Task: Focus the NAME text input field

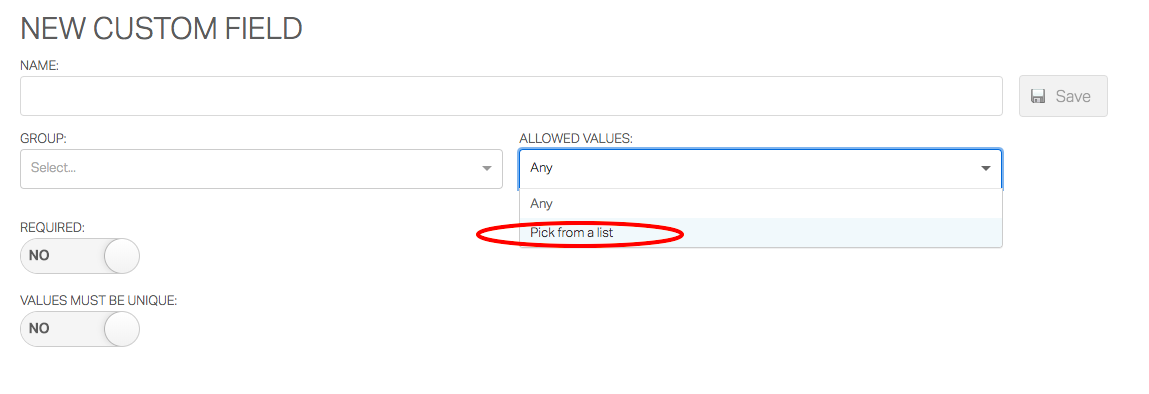Action: tap(511, 96)
